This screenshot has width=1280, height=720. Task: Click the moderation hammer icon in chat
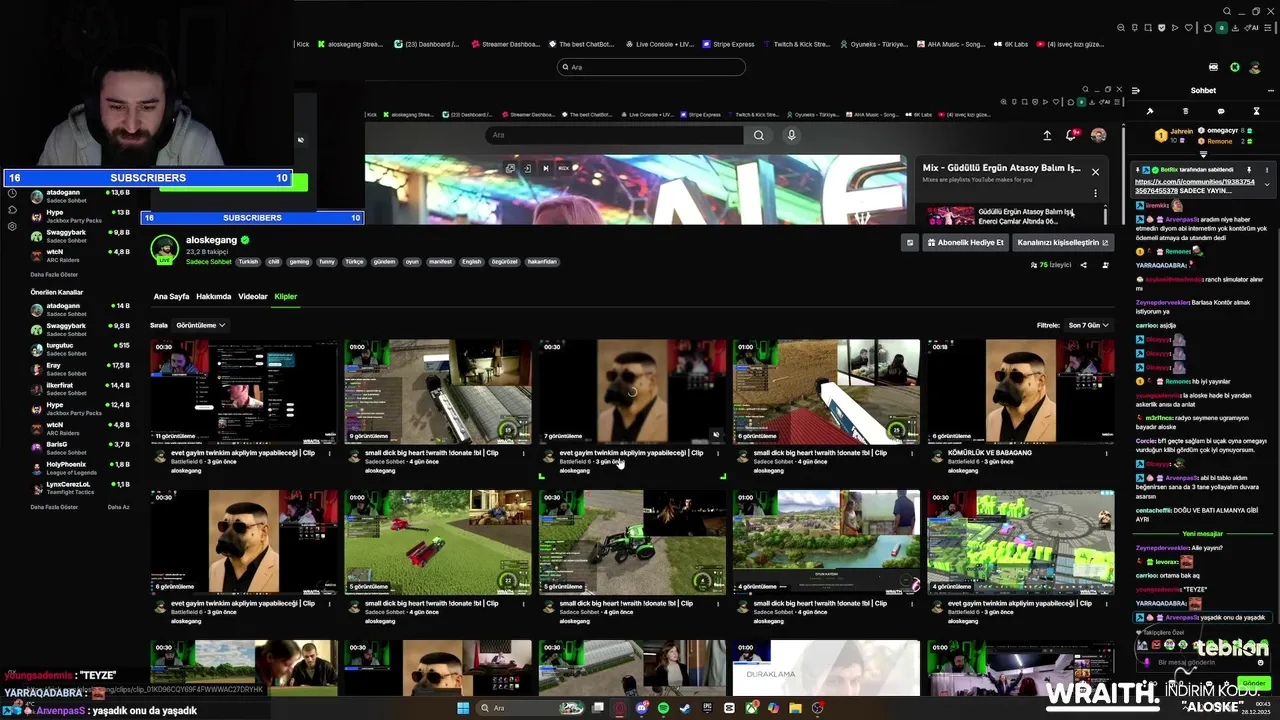[x=1150, y=111]
